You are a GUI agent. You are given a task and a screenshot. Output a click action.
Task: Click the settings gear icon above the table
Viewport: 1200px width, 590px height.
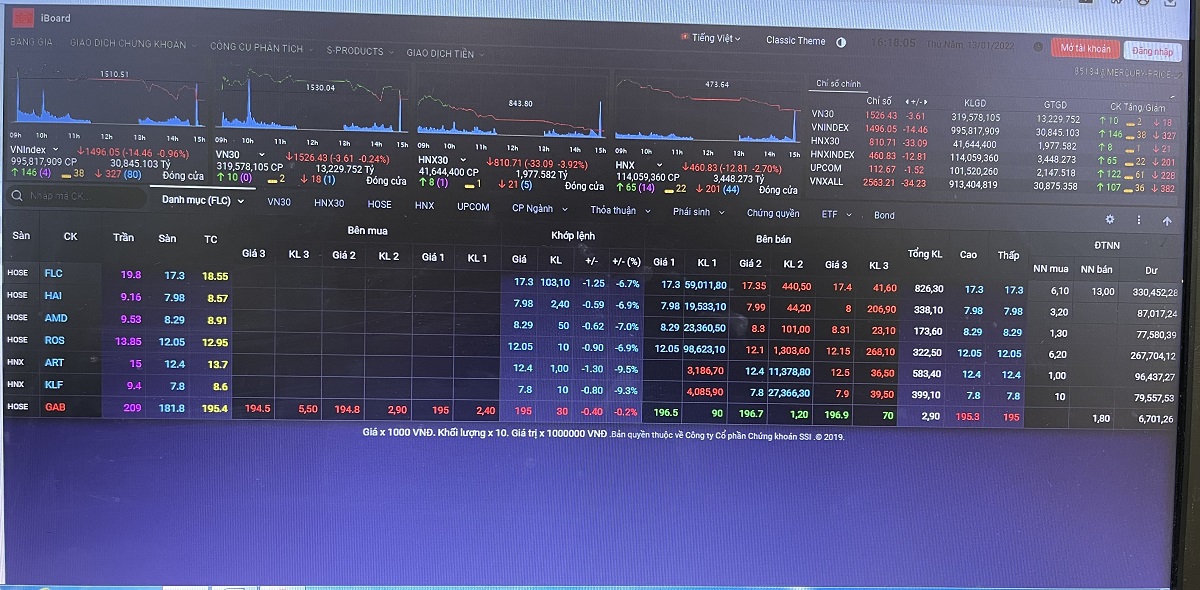(1109, 220)
